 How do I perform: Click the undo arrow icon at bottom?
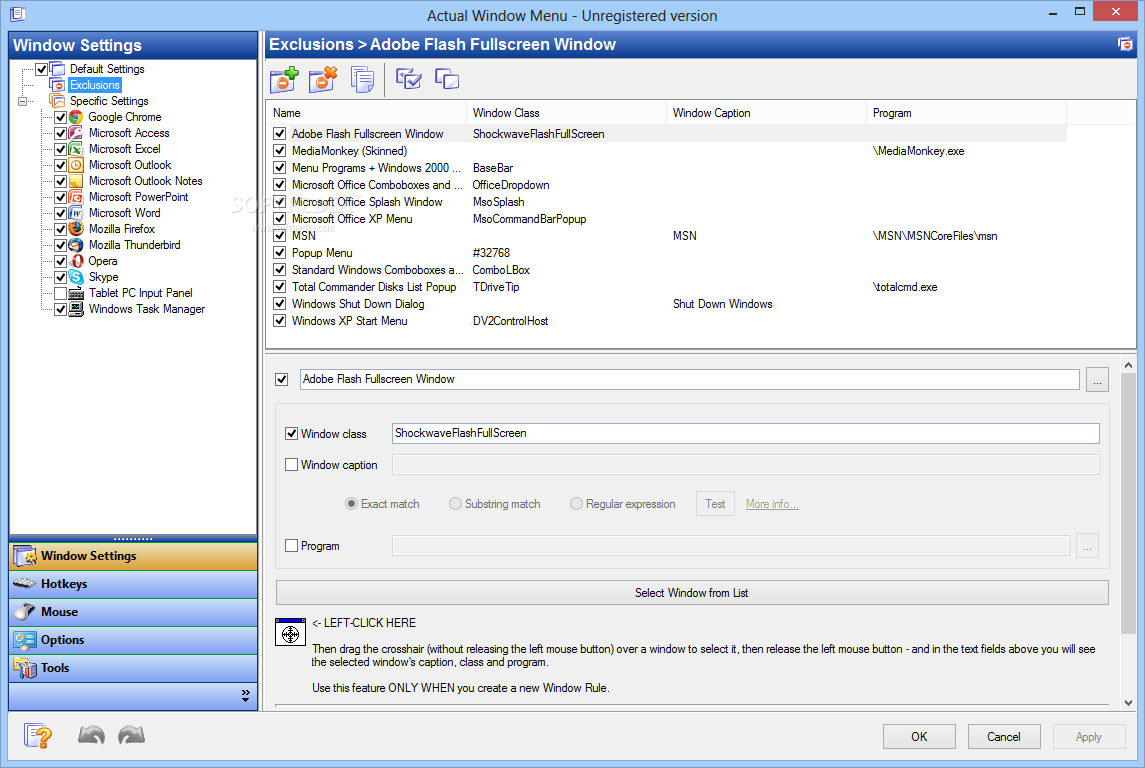click(91, 735)
